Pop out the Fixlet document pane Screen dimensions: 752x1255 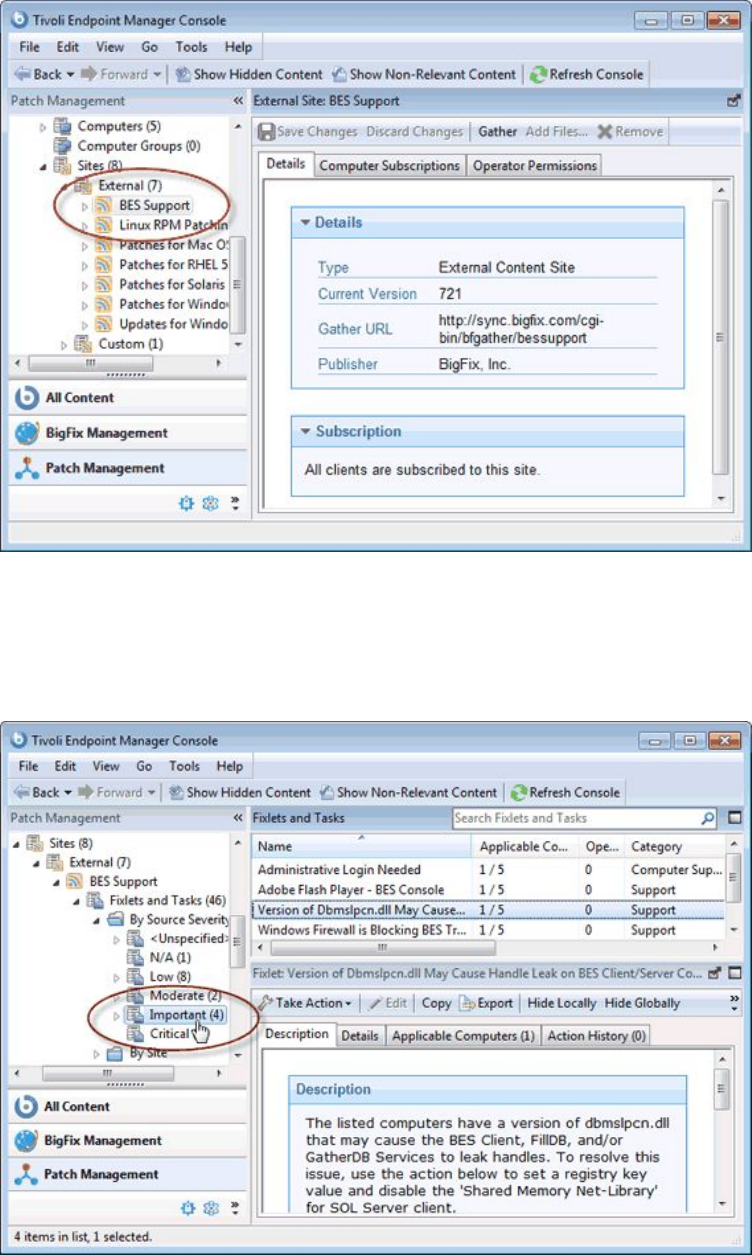pyautogui.click(x=715, y=972)
